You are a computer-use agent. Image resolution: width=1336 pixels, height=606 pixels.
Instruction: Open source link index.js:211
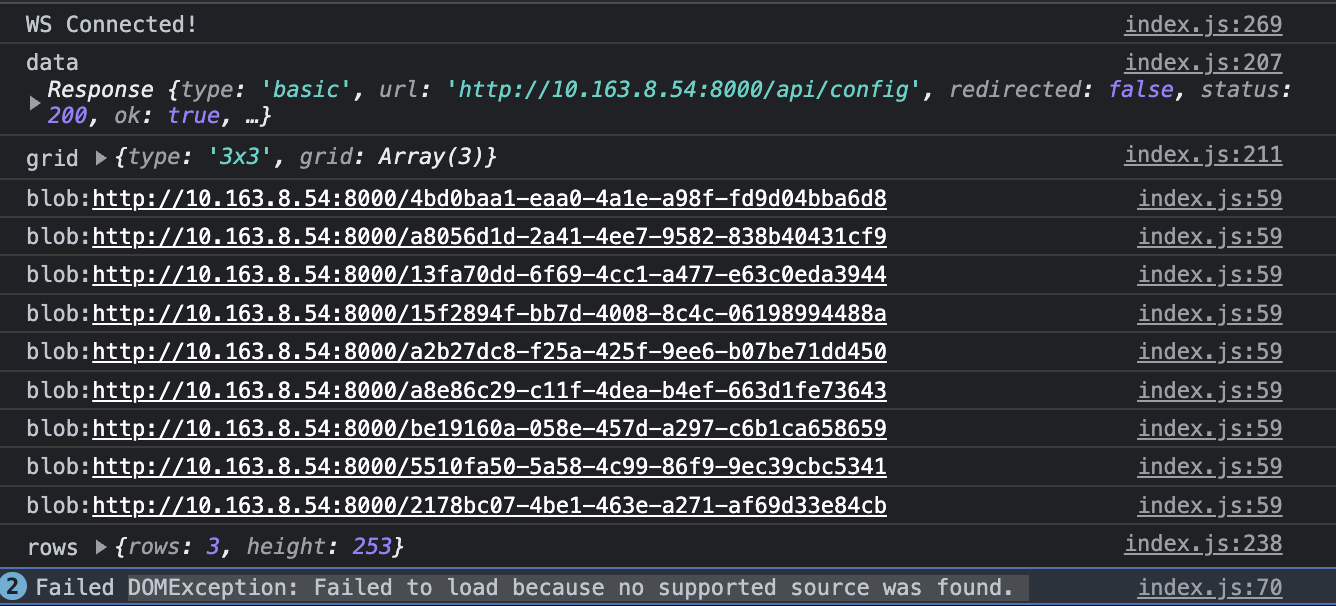click(1203, 155)
